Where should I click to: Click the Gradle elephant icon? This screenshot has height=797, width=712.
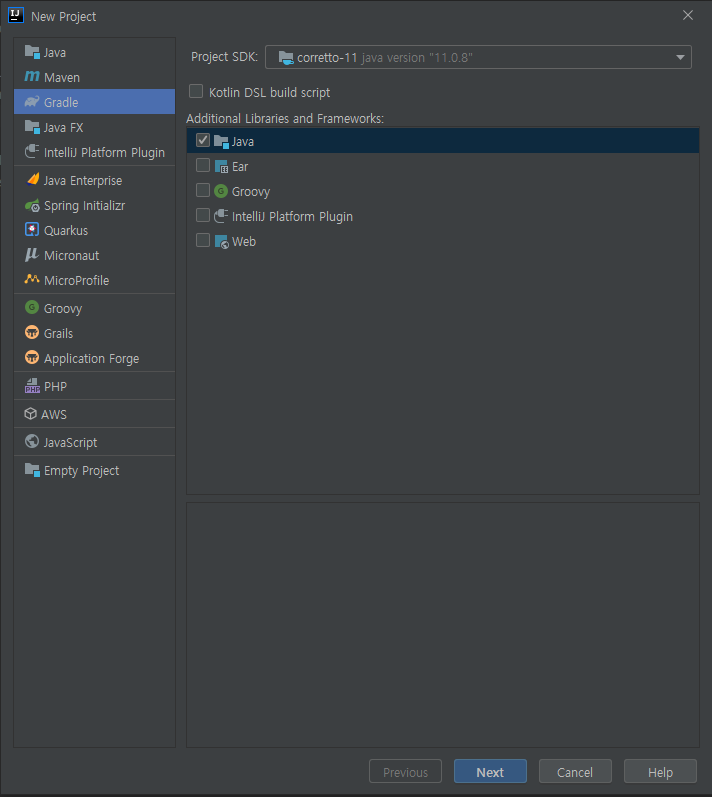pyautogui.click(x=32, y=102)
